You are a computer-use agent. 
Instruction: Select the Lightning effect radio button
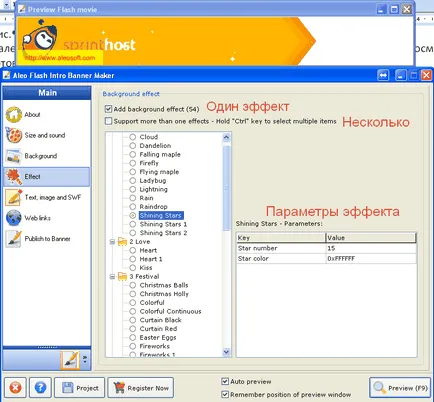click(133, 189)
